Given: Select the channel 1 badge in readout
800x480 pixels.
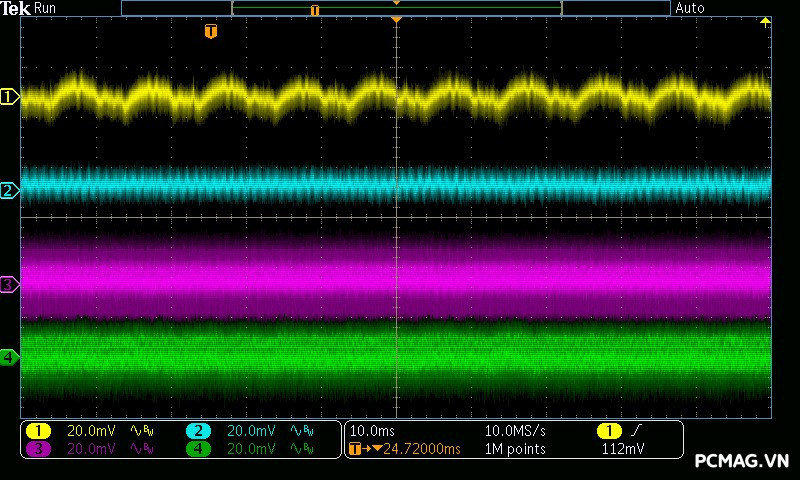Looking at the screenshot, I should point(38,431).
